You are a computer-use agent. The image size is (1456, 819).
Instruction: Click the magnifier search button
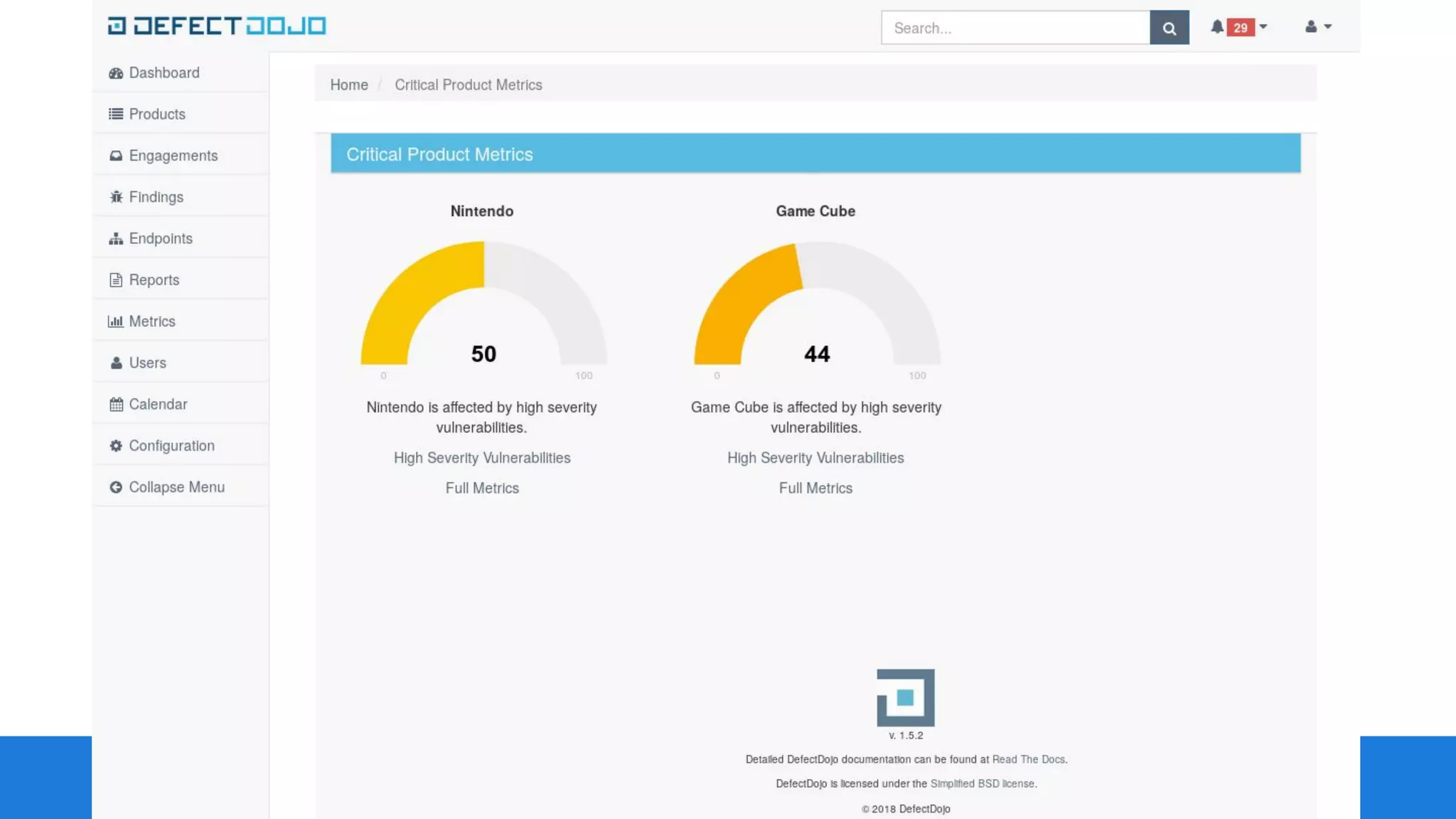(1169, 28)
